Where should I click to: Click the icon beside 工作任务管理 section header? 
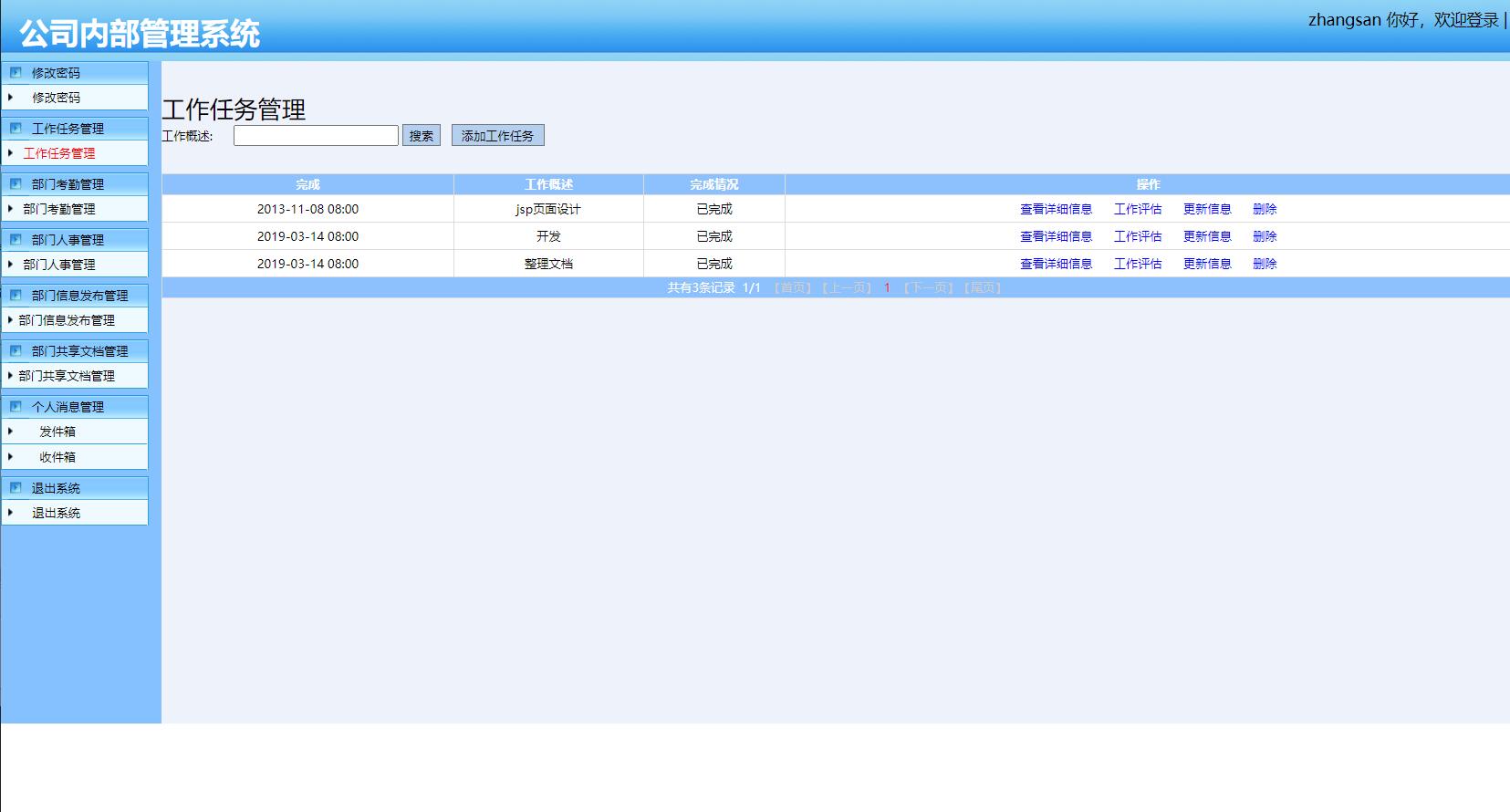pyautogui.click(x=16, y=129)
